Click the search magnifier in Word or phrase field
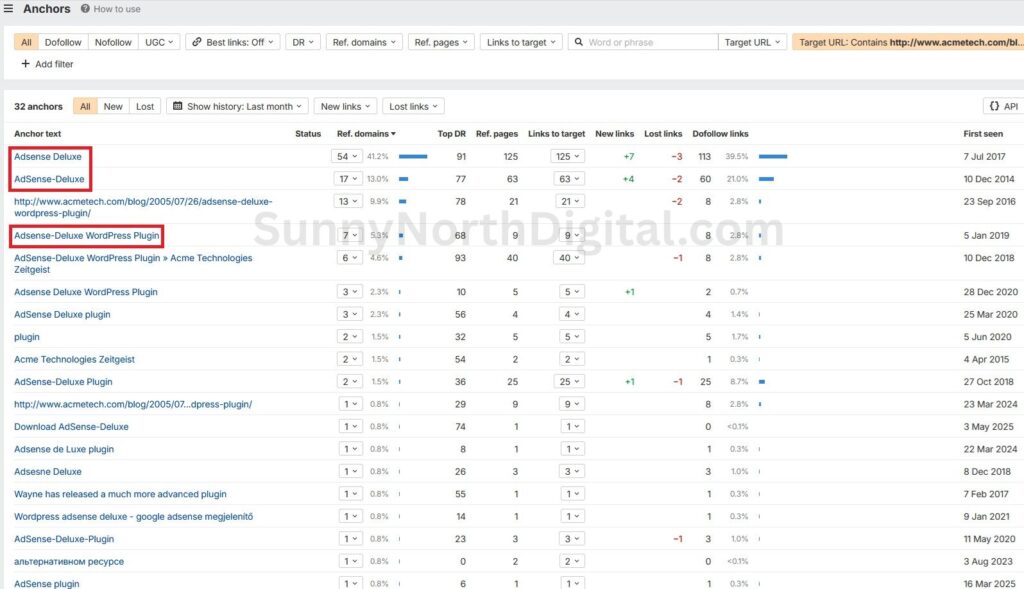1024x589 pixels. (580, 42)
